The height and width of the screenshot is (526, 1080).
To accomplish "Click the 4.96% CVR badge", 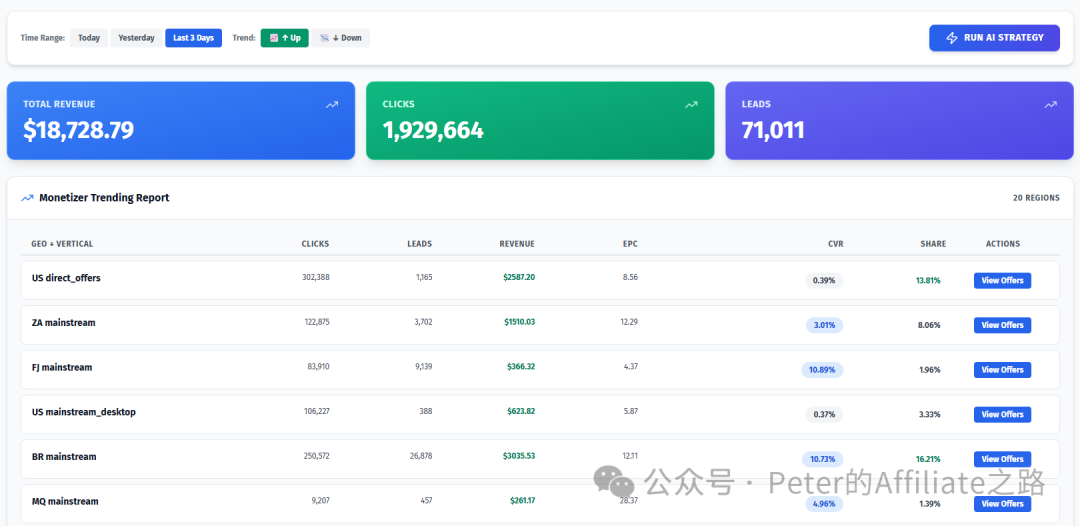I will click(824, 504).
